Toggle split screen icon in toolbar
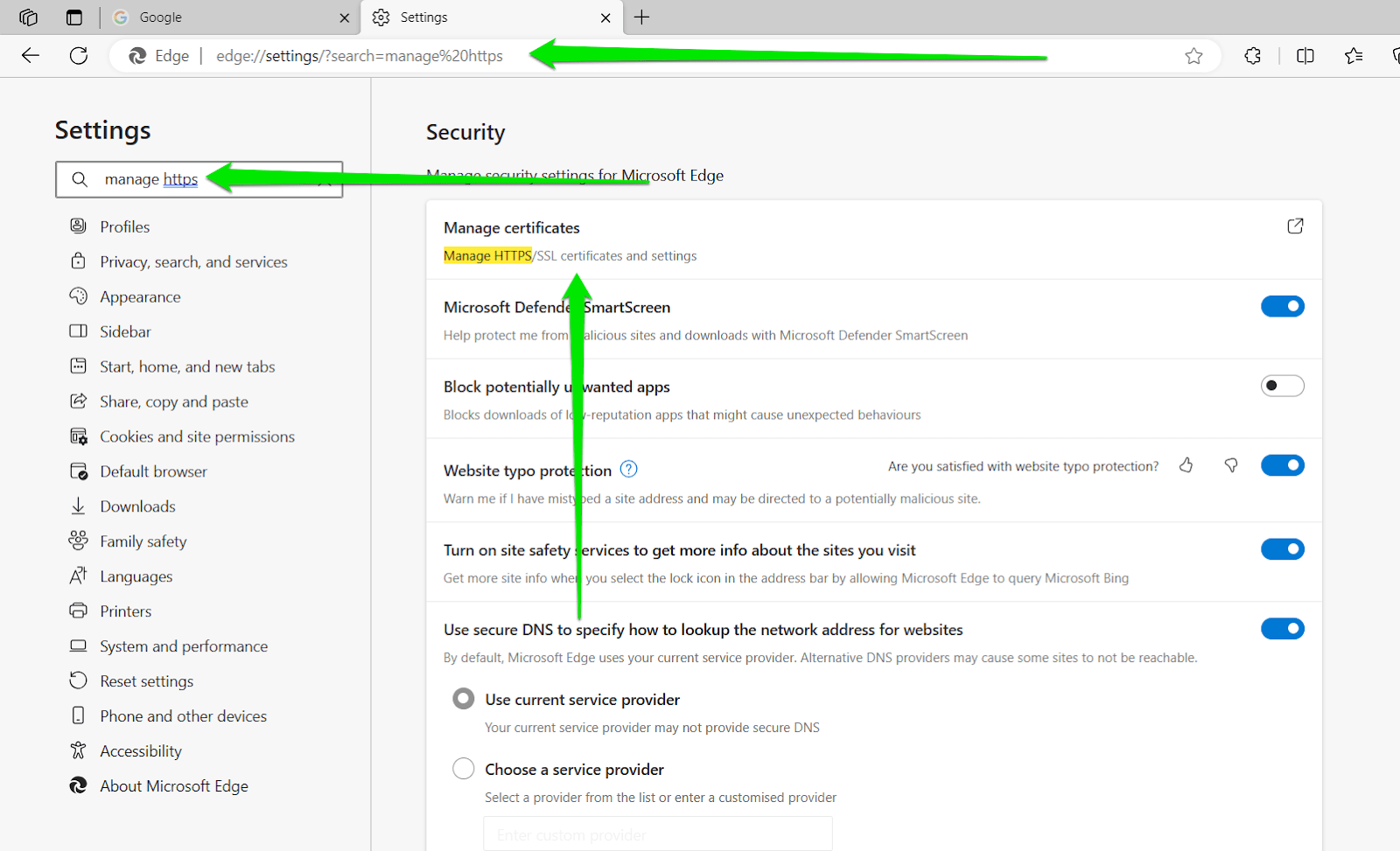Screen dimensions: 1400x851 [1305, 56]
